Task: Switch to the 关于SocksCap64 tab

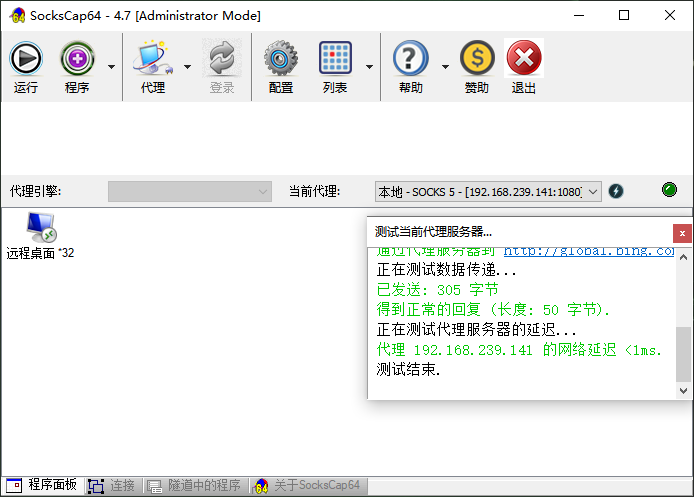Action: pyautogui.click(x=307, y=485)
